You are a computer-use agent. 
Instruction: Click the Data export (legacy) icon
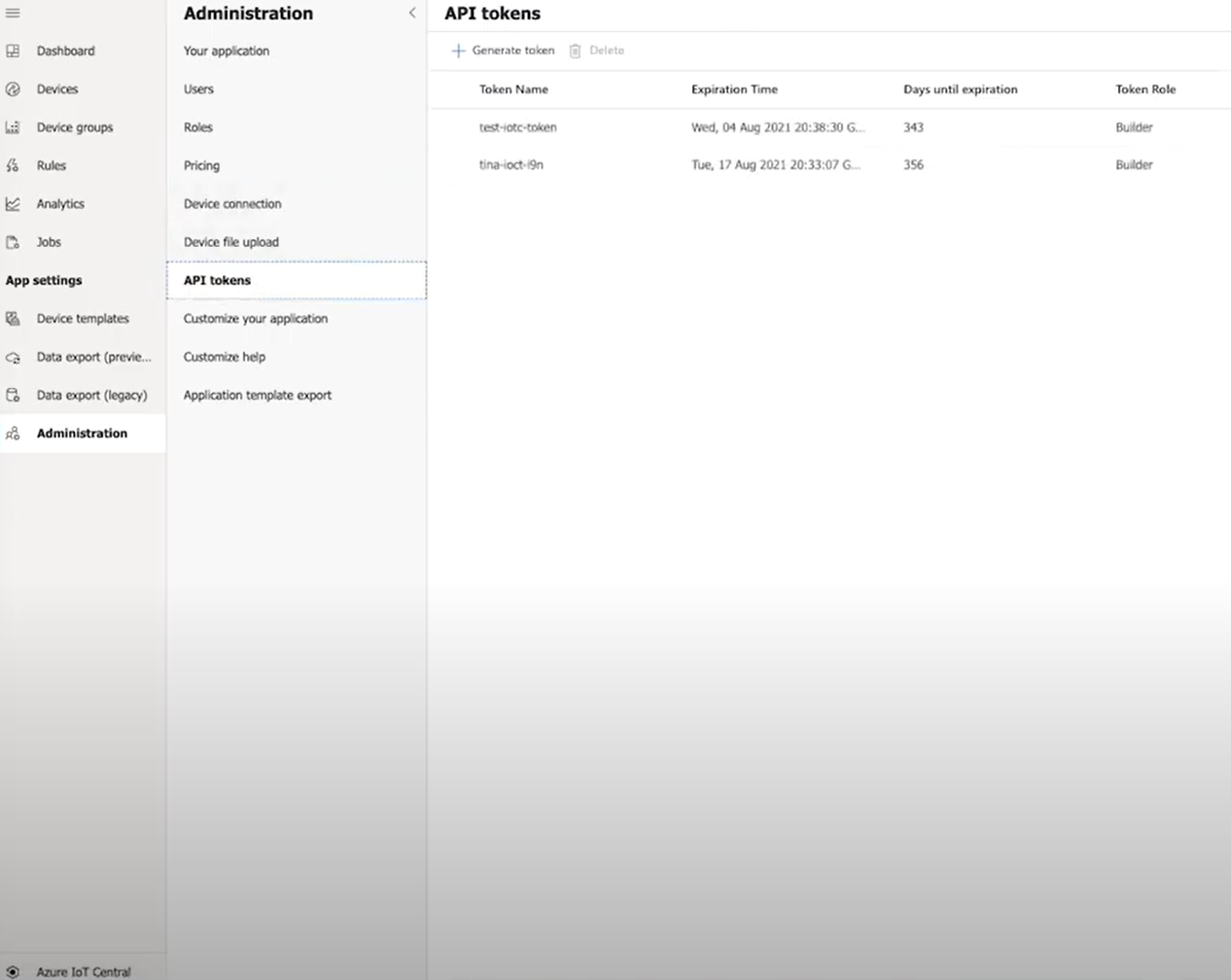click(13, 396)
